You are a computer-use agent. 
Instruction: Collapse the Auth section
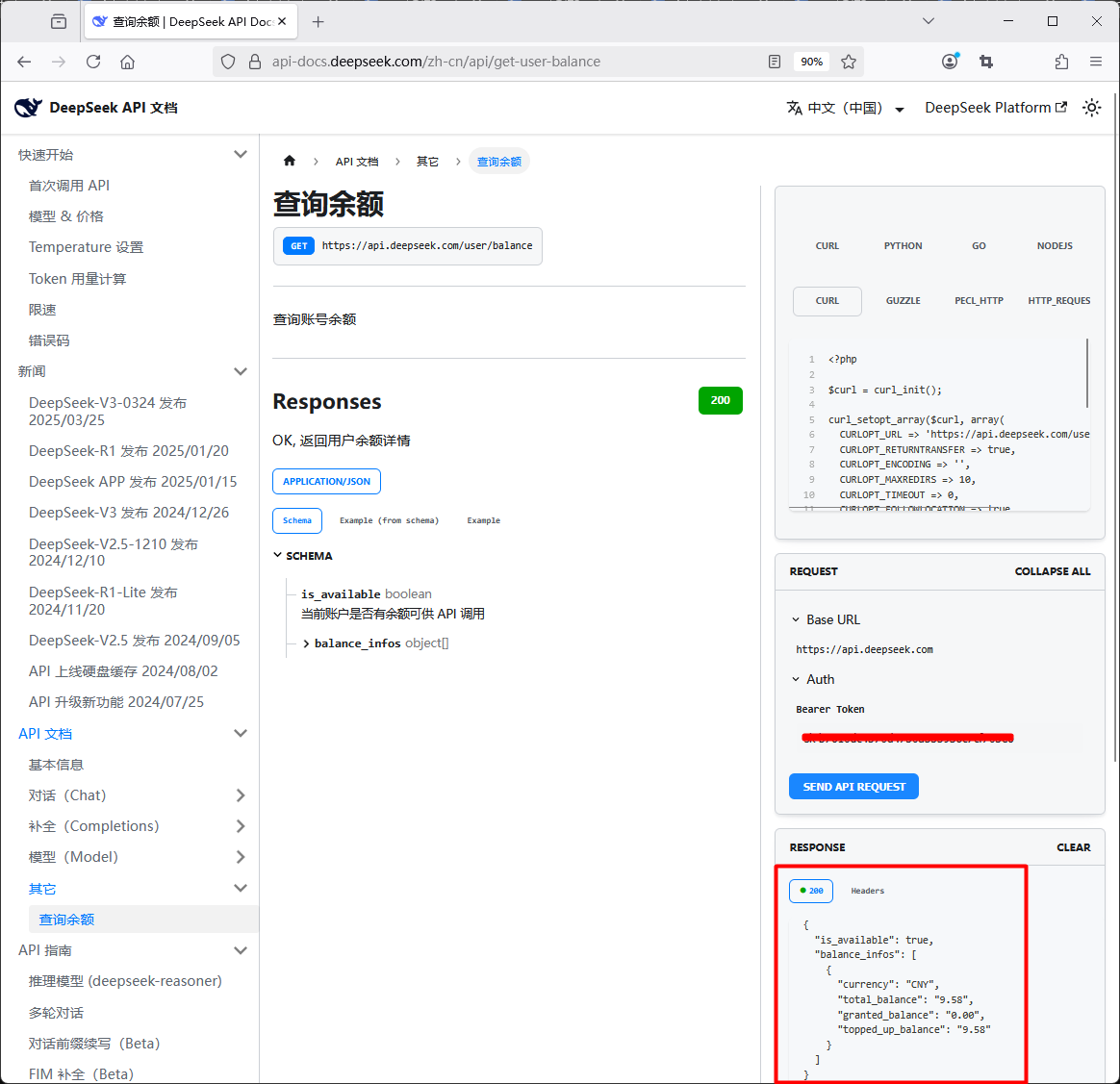click(813, 680)
